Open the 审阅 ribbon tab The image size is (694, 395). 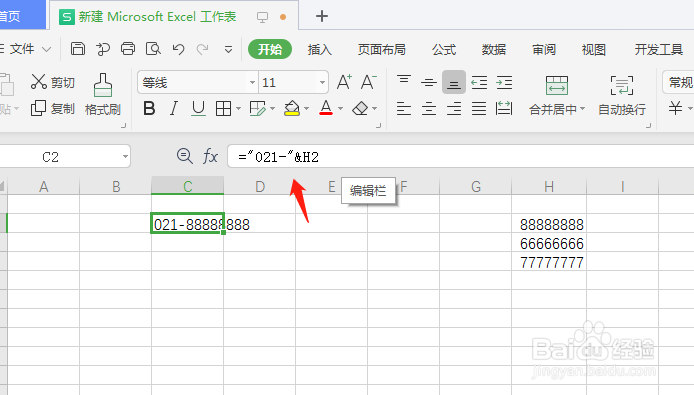[544, 49]
